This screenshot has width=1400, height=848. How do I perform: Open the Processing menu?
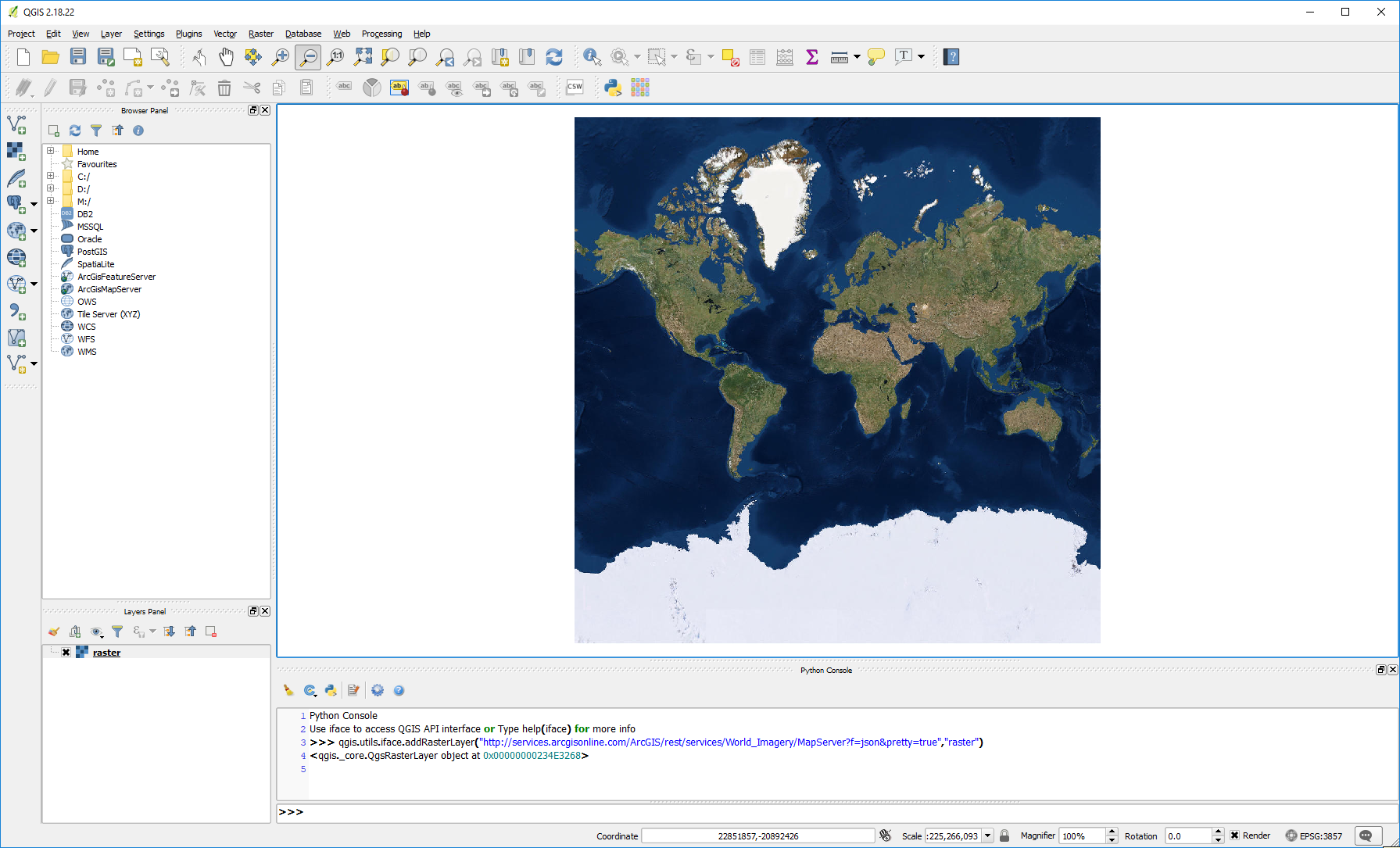[381, 34]
